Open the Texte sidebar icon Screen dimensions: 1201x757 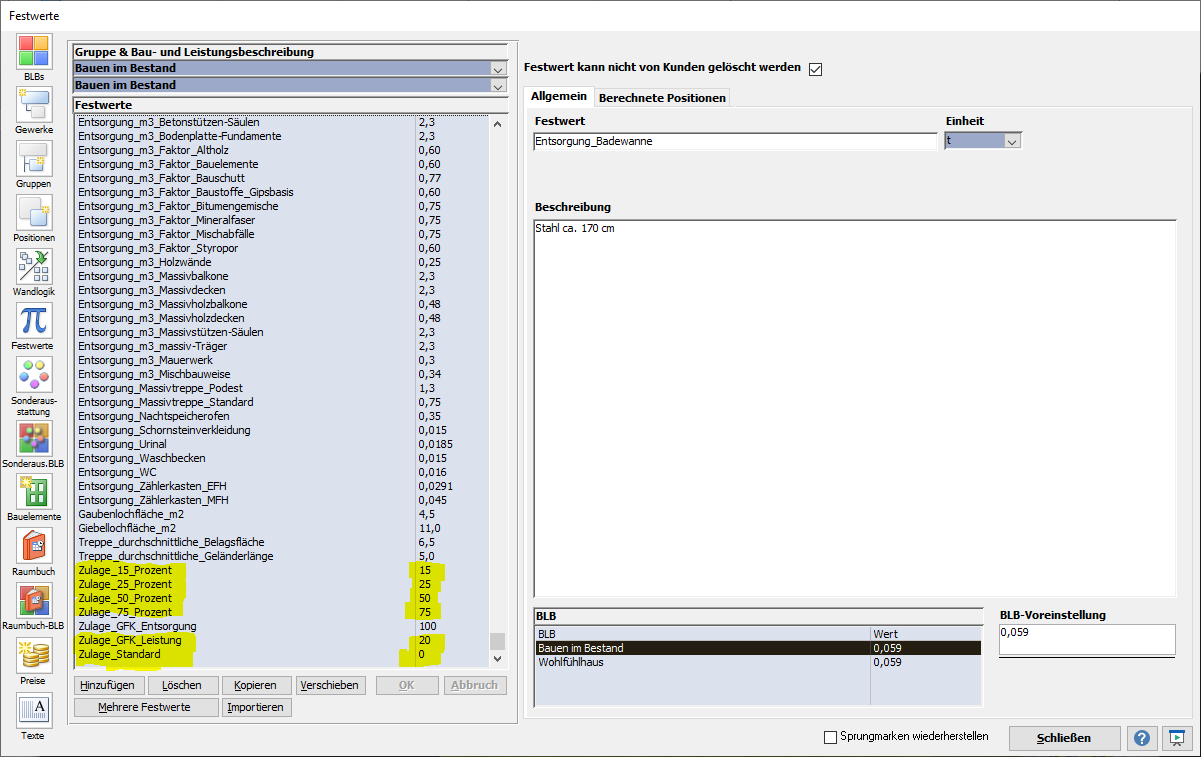33,710
